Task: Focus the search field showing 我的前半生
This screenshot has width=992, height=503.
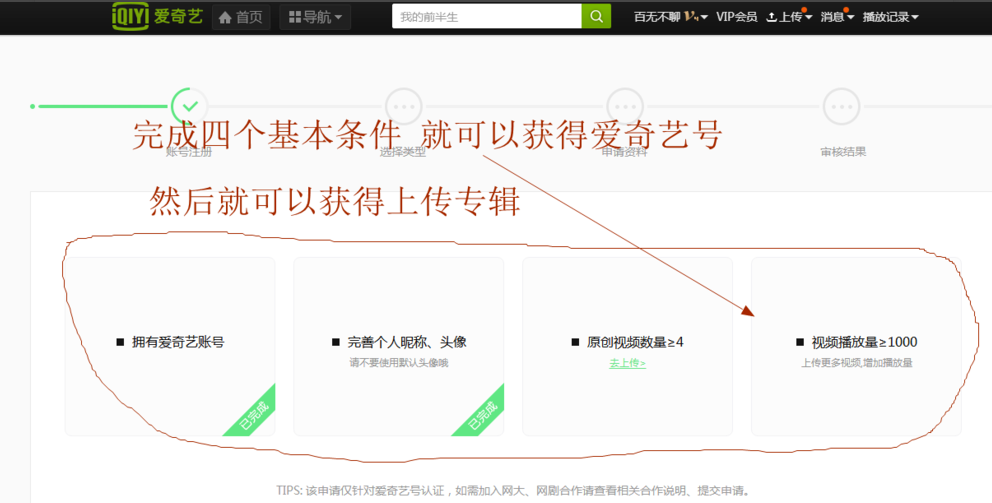Action: [x=487, y=16]
